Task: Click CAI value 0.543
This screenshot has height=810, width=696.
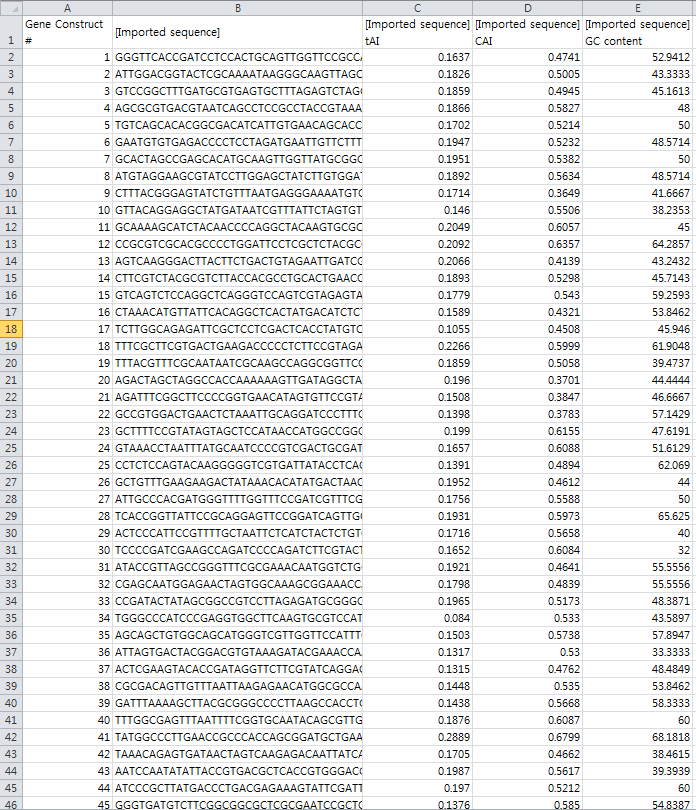Action: coord(528,295)
